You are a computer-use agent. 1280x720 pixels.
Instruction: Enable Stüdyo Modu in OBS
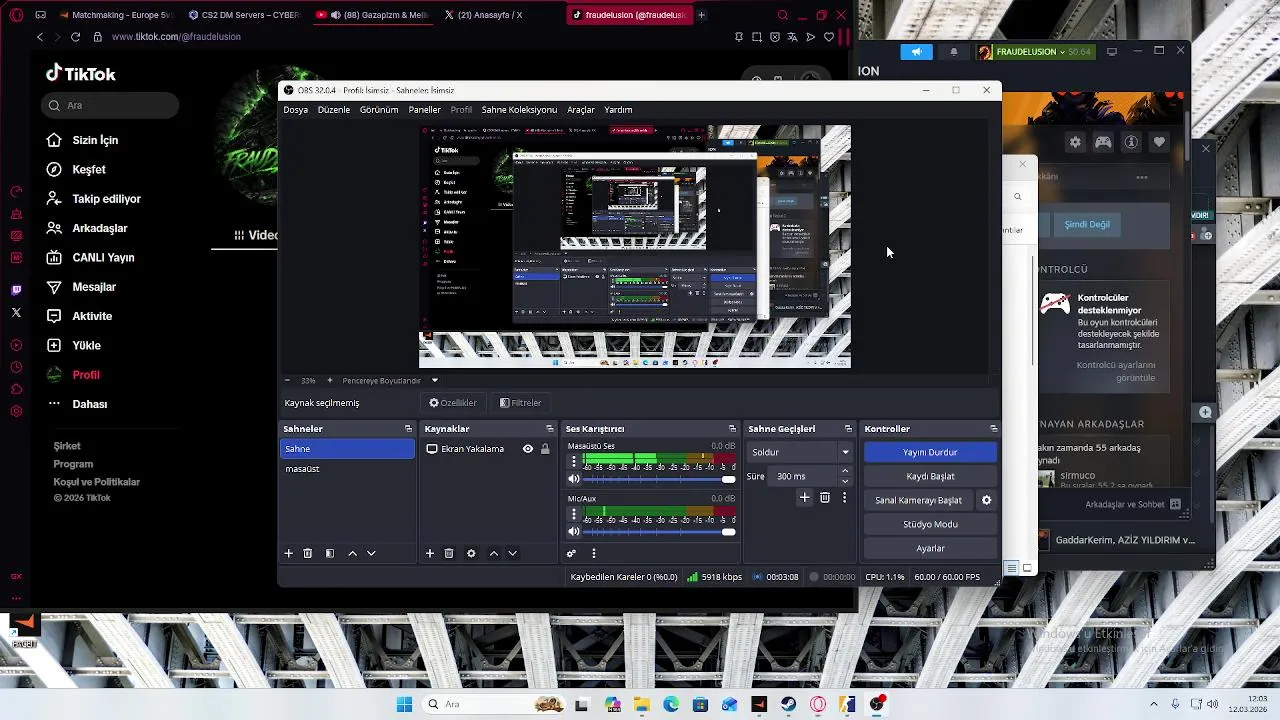930,524
